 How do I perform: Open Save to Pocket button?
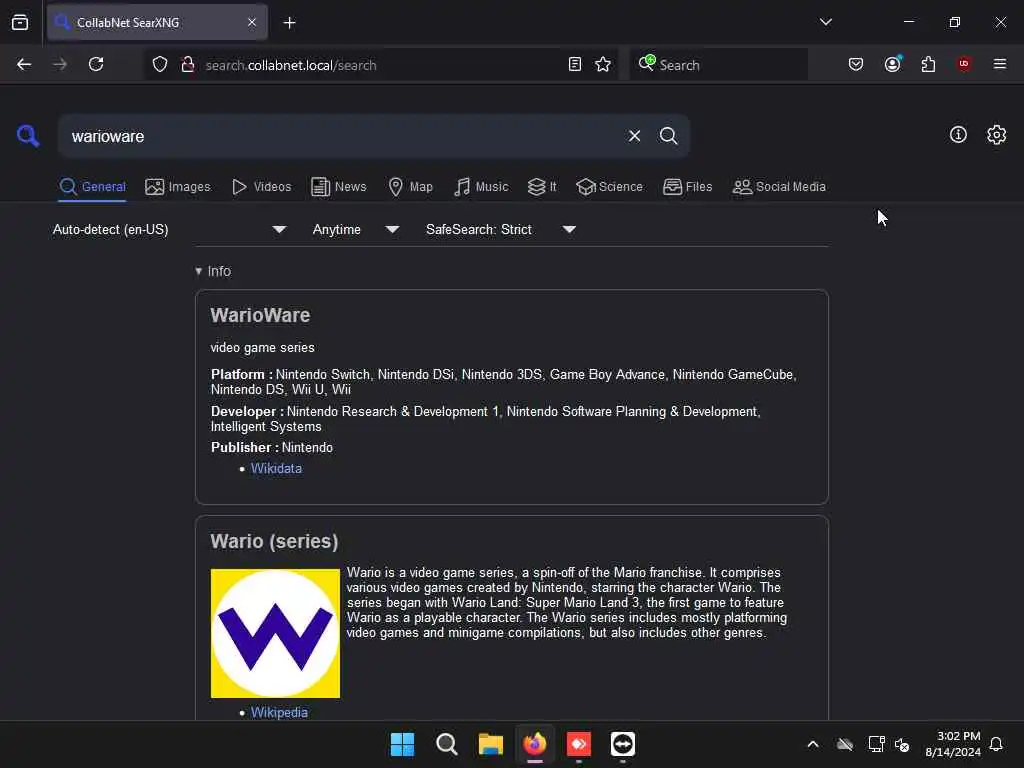tap(856, 64)
